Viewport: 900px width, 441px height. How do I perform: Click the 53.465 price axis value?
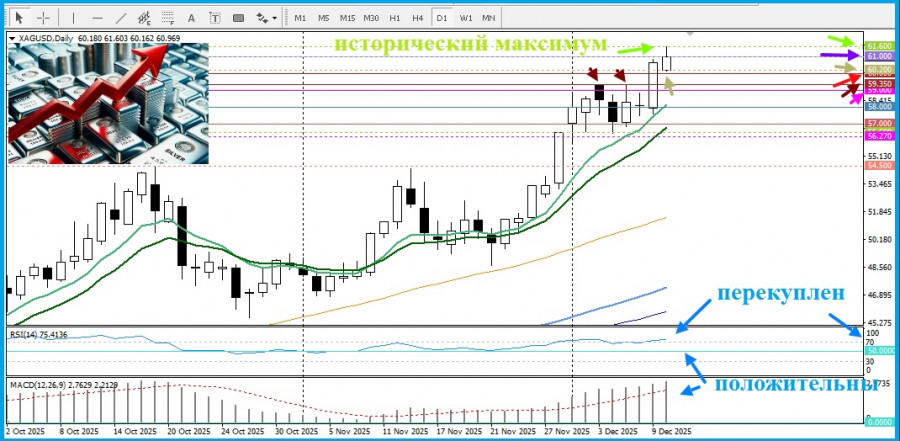tap(879, 184)
